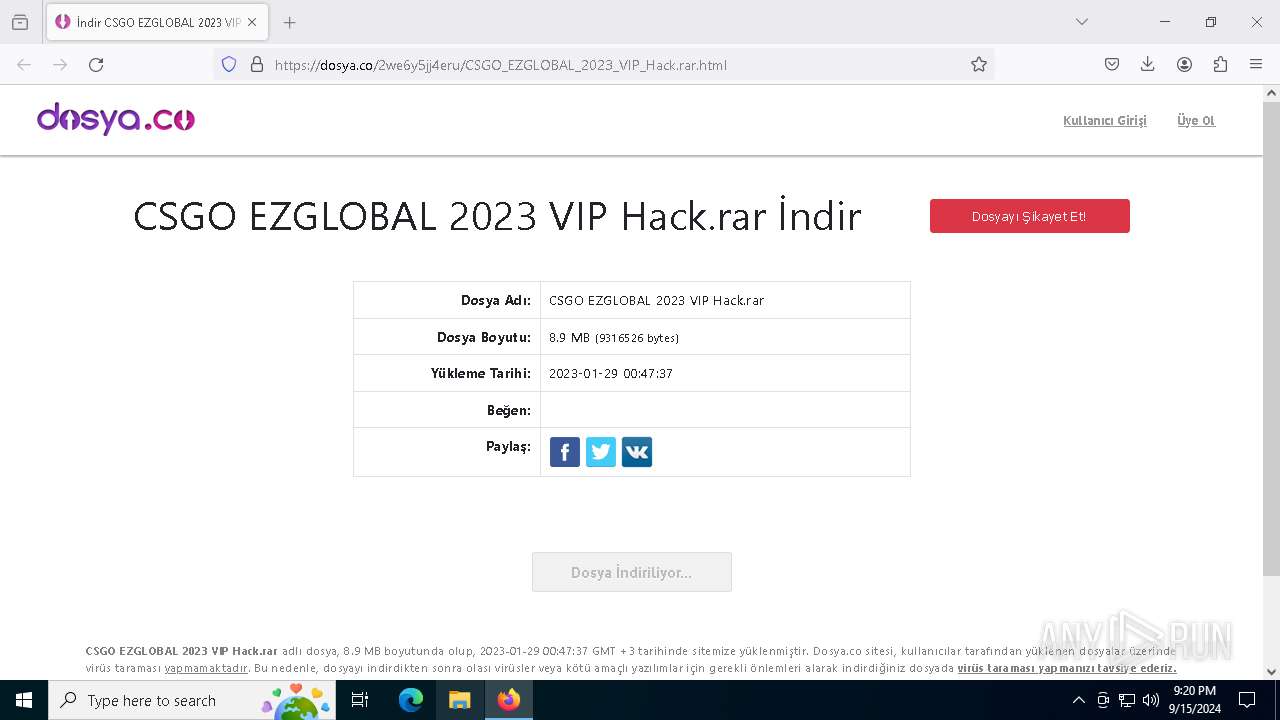
Task: Click the Dosyayı Şikayet Et! button
Action: pos(1030,216)
